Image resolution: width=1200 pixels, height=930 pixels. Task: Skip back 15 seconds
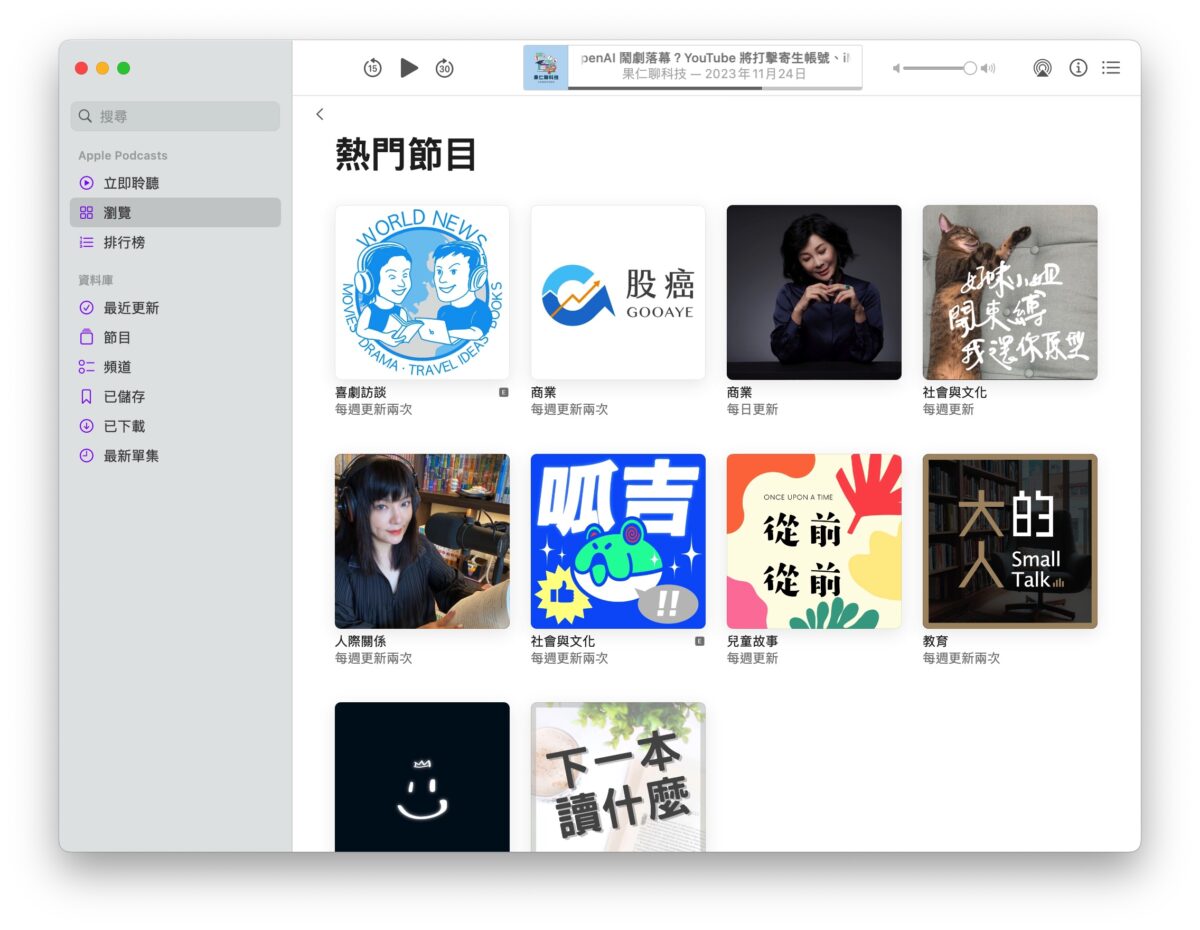point(372,68)
